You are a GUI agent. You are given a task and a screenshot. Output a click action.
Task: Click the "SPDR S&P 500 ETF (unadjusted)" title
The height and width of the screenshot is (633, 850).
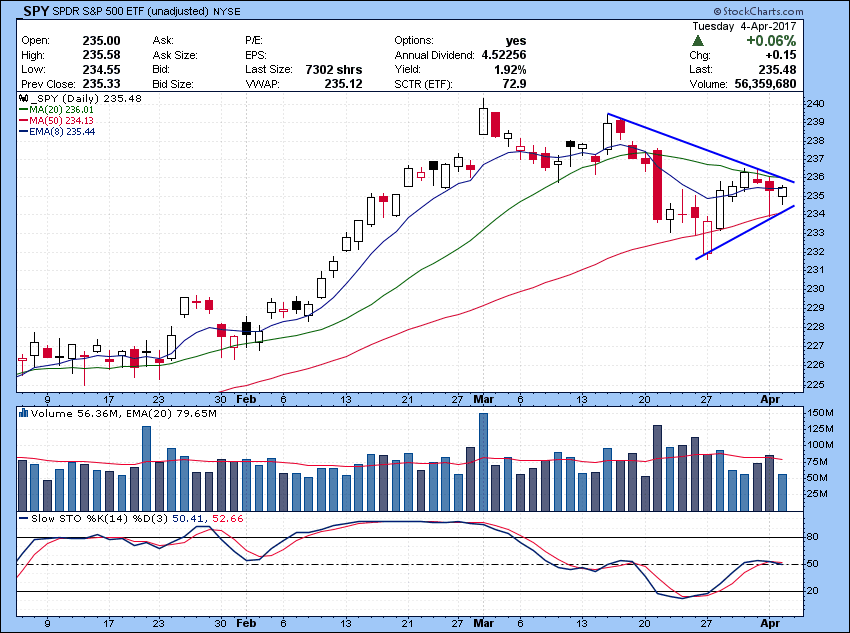(x=131, y=11)
